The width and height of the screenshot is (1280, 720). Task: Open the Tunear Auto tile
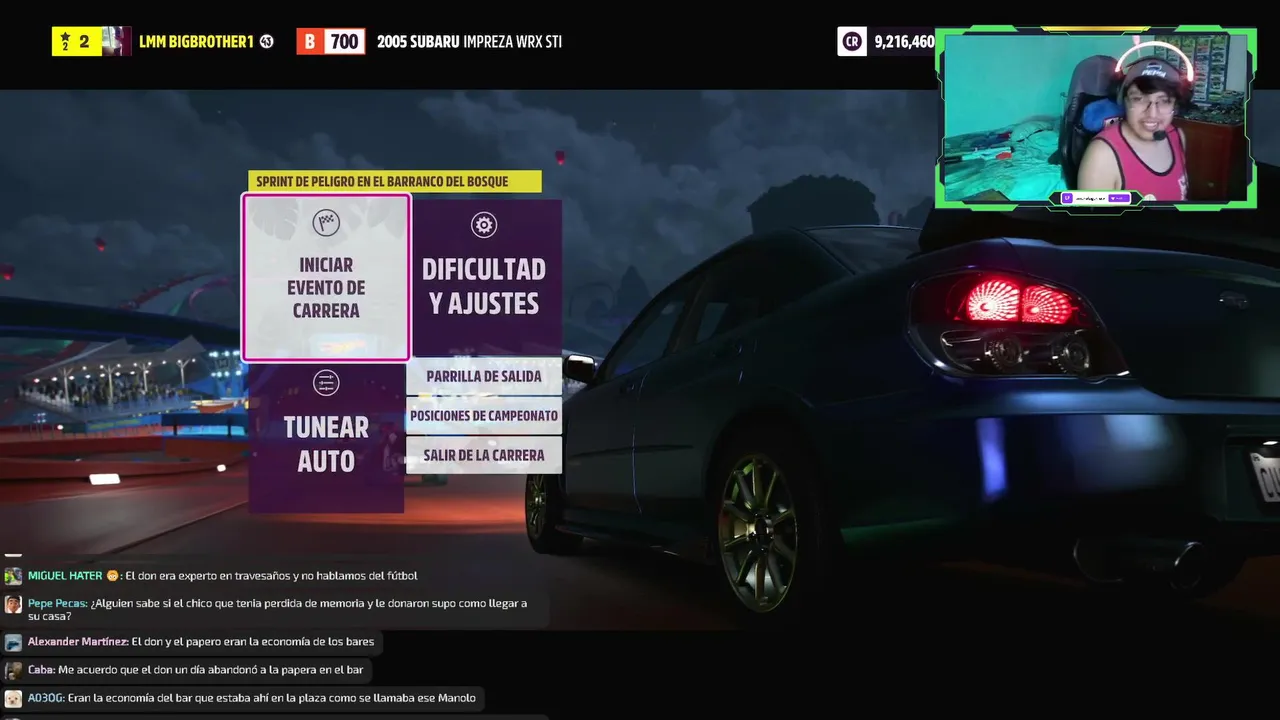326,437
